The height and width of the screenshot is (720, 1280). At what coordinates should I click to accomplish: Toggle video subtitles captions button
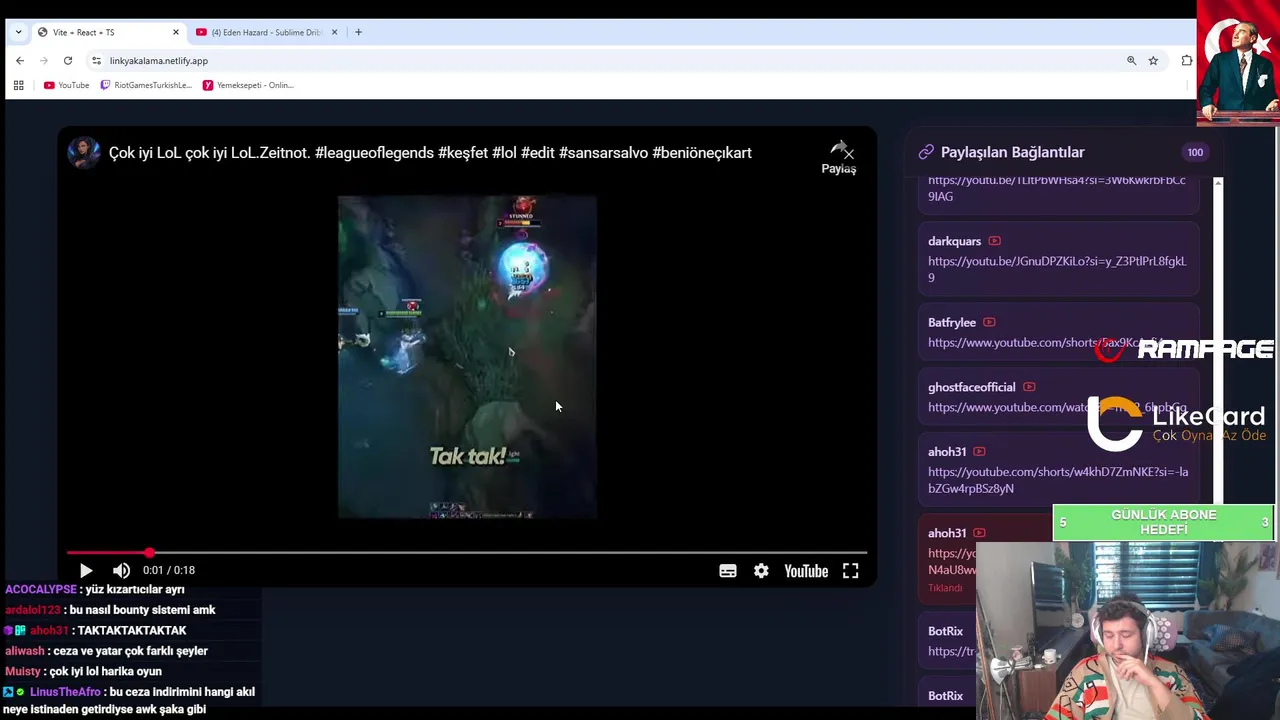point(728,571)
